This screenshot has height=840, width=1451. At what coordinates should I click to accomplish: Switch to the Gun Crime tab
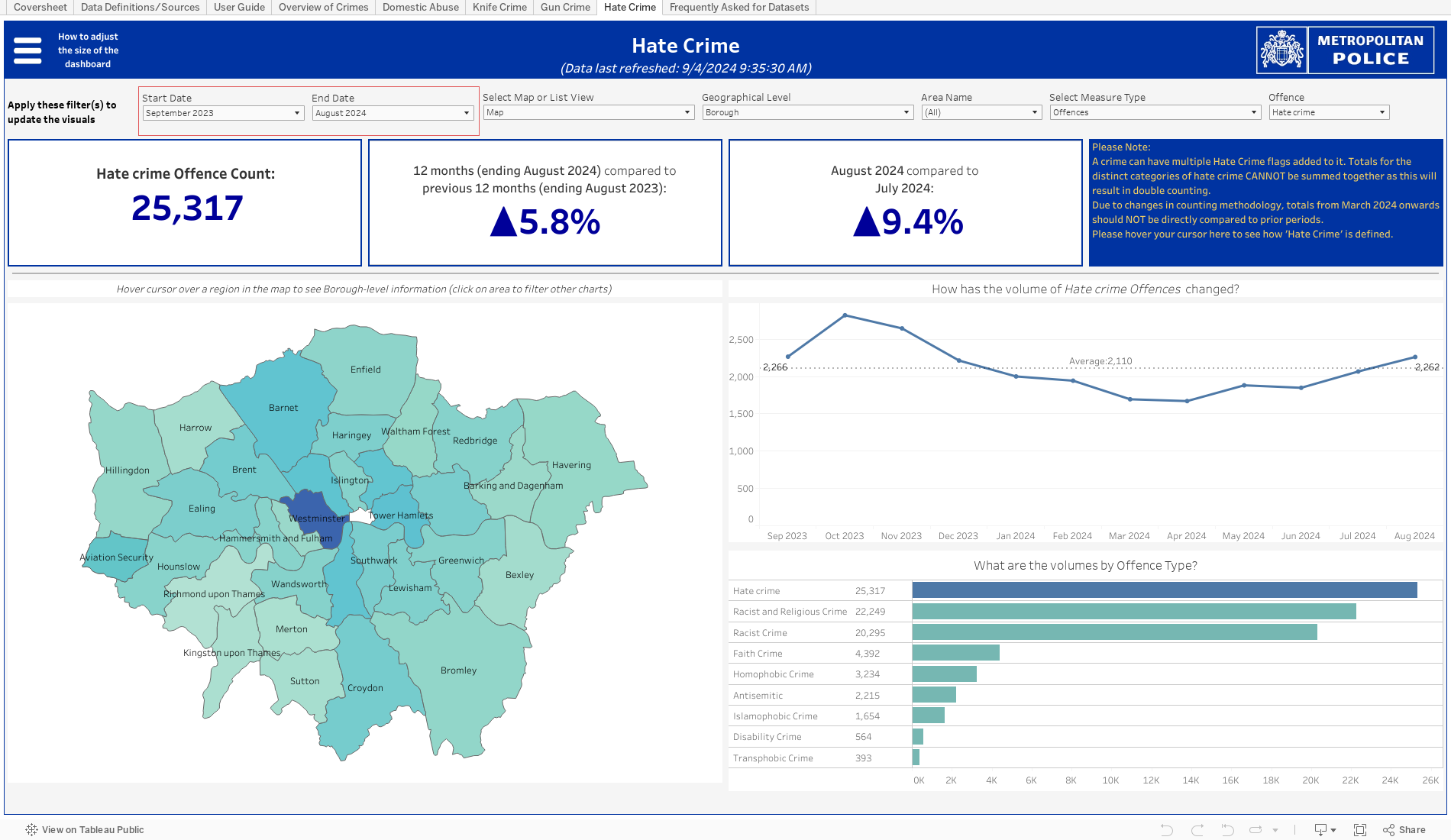click(x=565, y=7)
